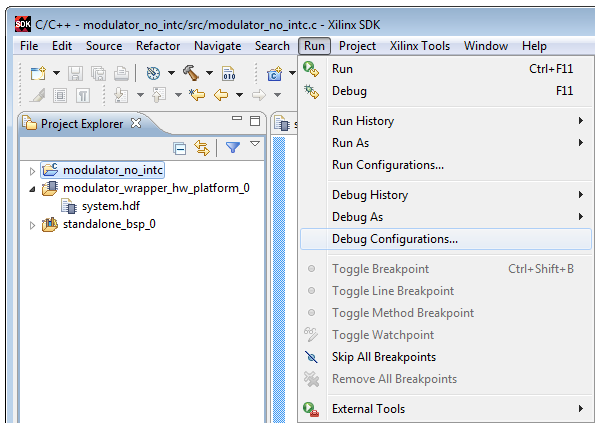601x428 pixels.
Task: Open the File menu
Action: [29, 46]
